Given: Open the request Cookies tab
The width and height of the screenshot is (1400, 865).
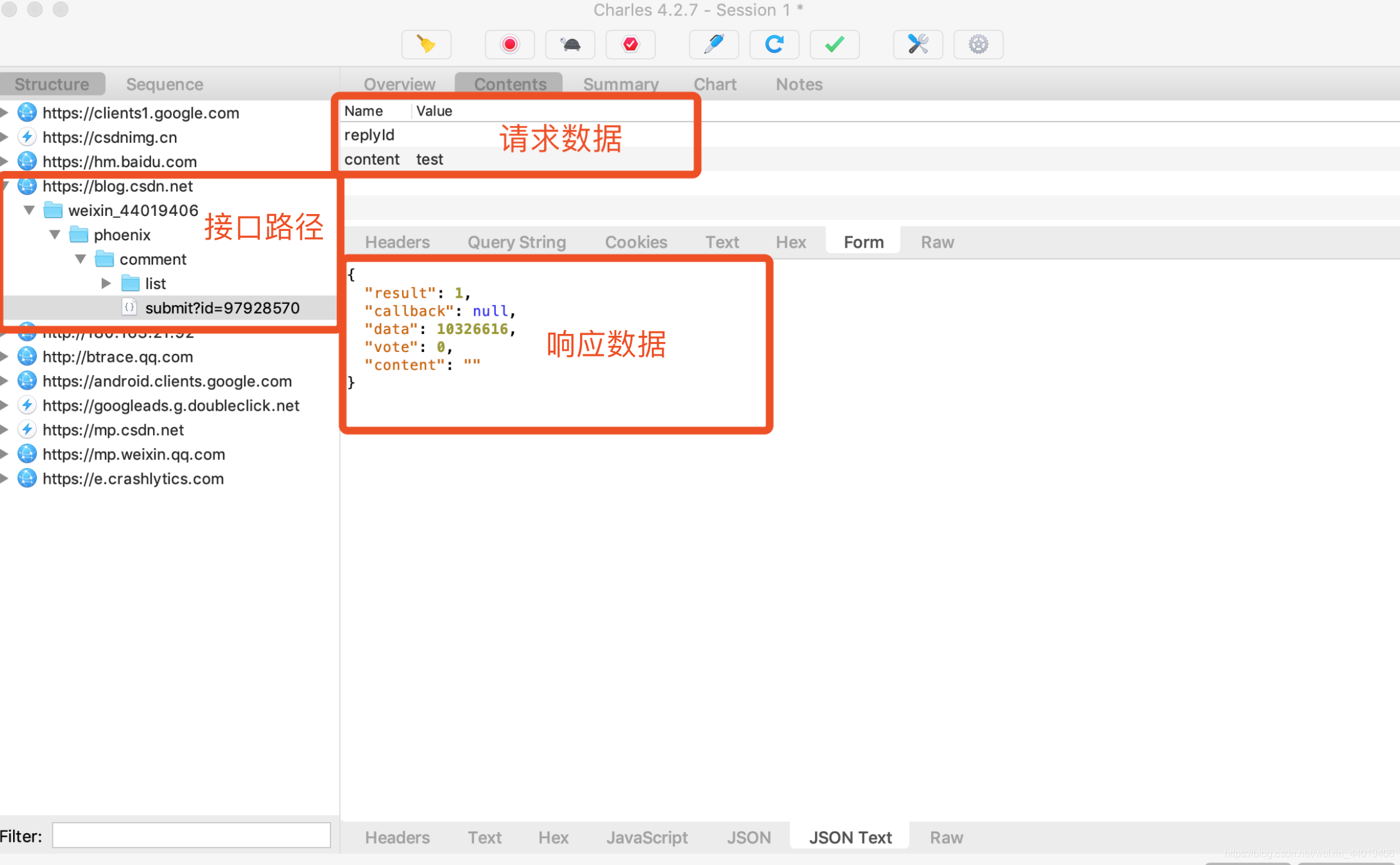Looking at the screenshot, I should click(x=636, y=242).
